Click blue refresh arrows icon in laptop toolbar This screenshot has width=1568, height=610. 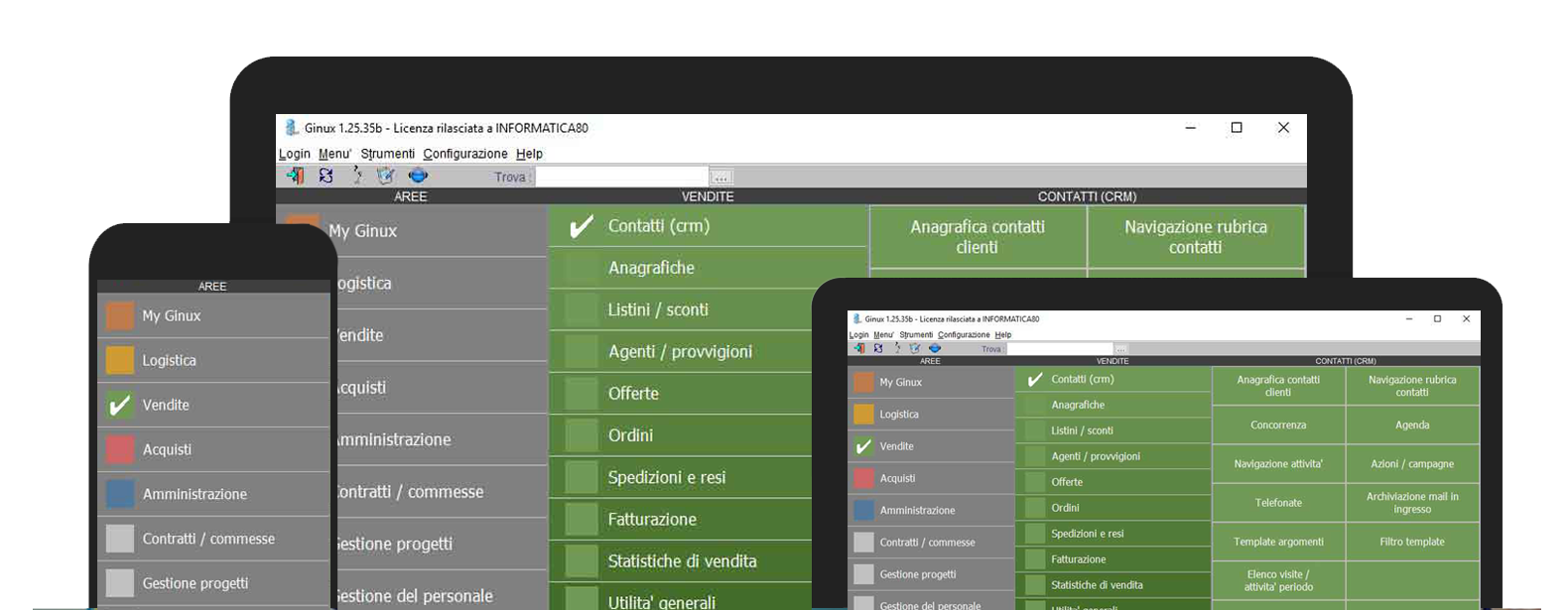pos(326,176)
